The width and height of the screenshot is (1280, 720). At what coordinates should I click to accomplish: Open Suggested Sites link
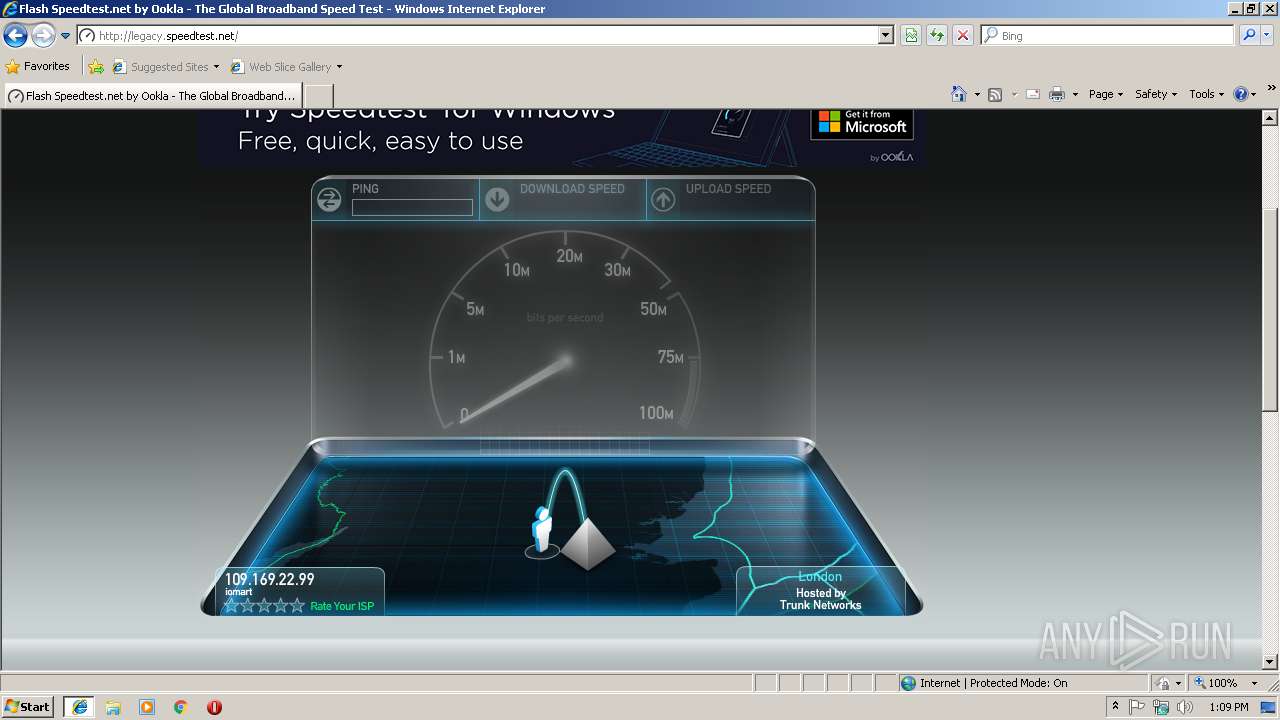[165, 67]
